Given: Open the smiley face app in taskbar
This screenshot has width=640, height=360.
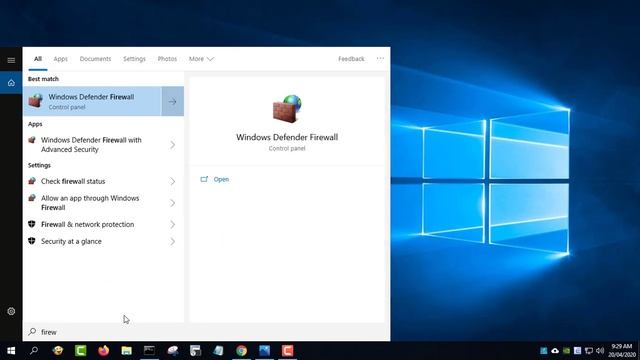Looking at the screenshot, I should point(58,351).
